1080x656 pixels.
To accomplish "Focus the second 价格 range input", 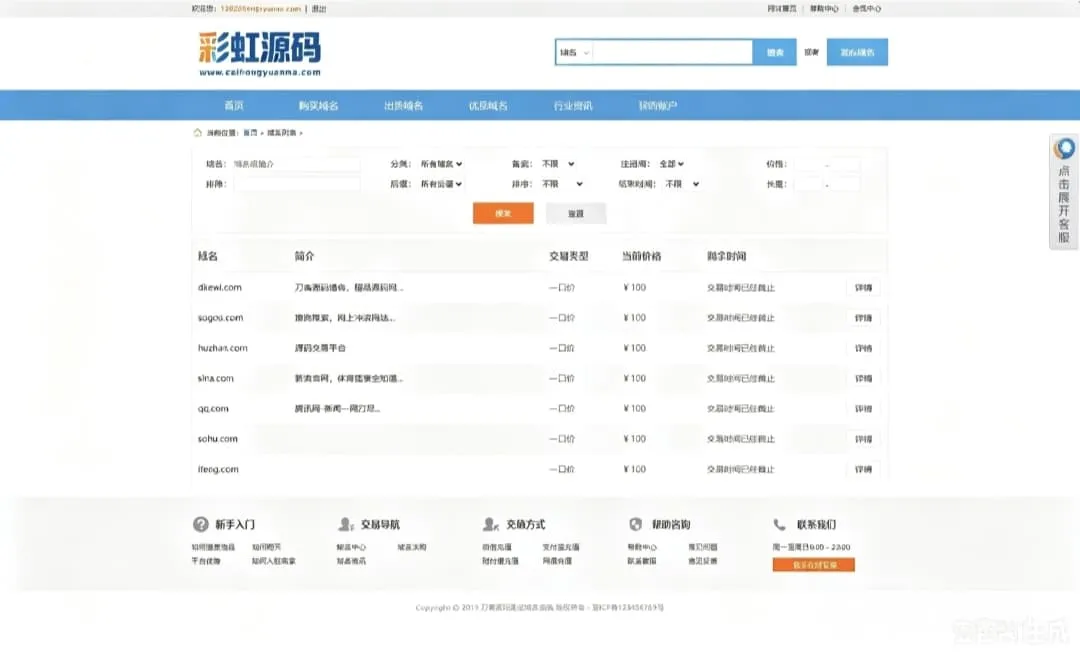I will point(845,164).
